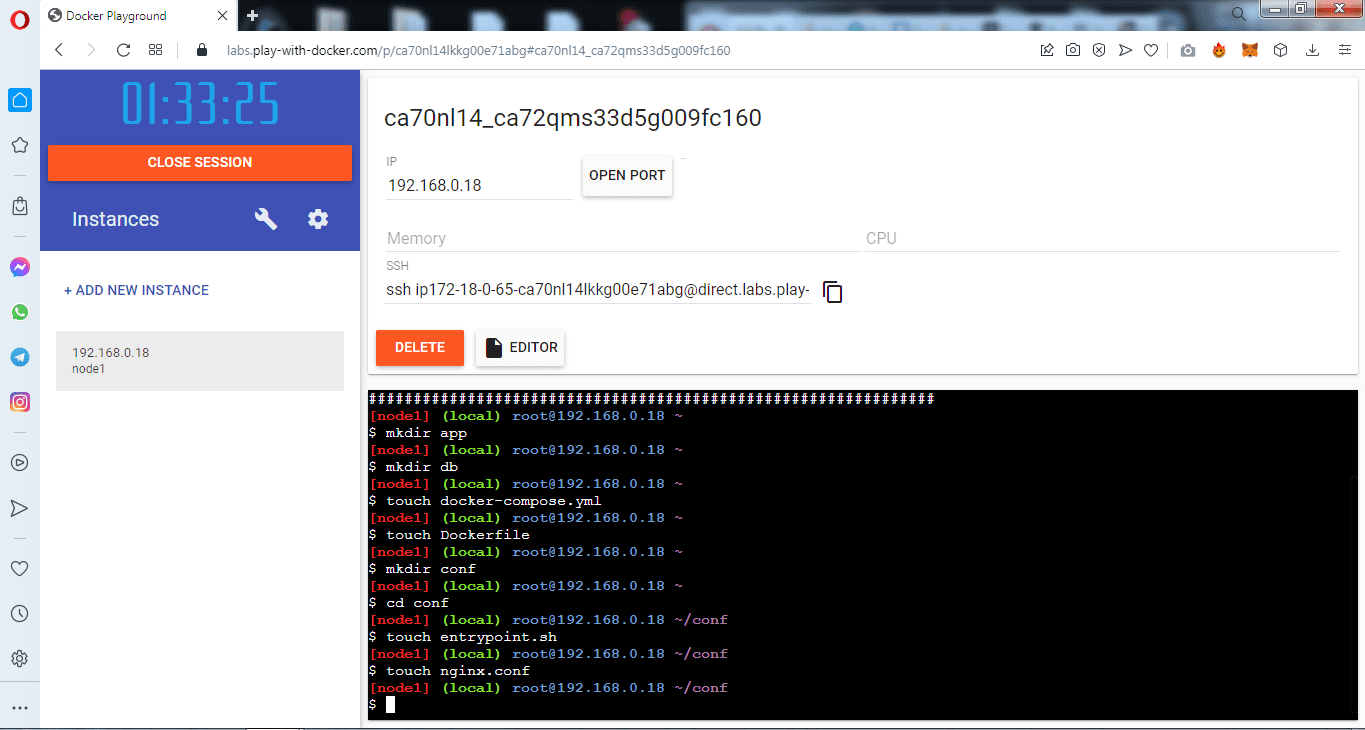1365x730 pixels.
Task: Open the gray camera extension icon
Action: [x=1188, y=50]
